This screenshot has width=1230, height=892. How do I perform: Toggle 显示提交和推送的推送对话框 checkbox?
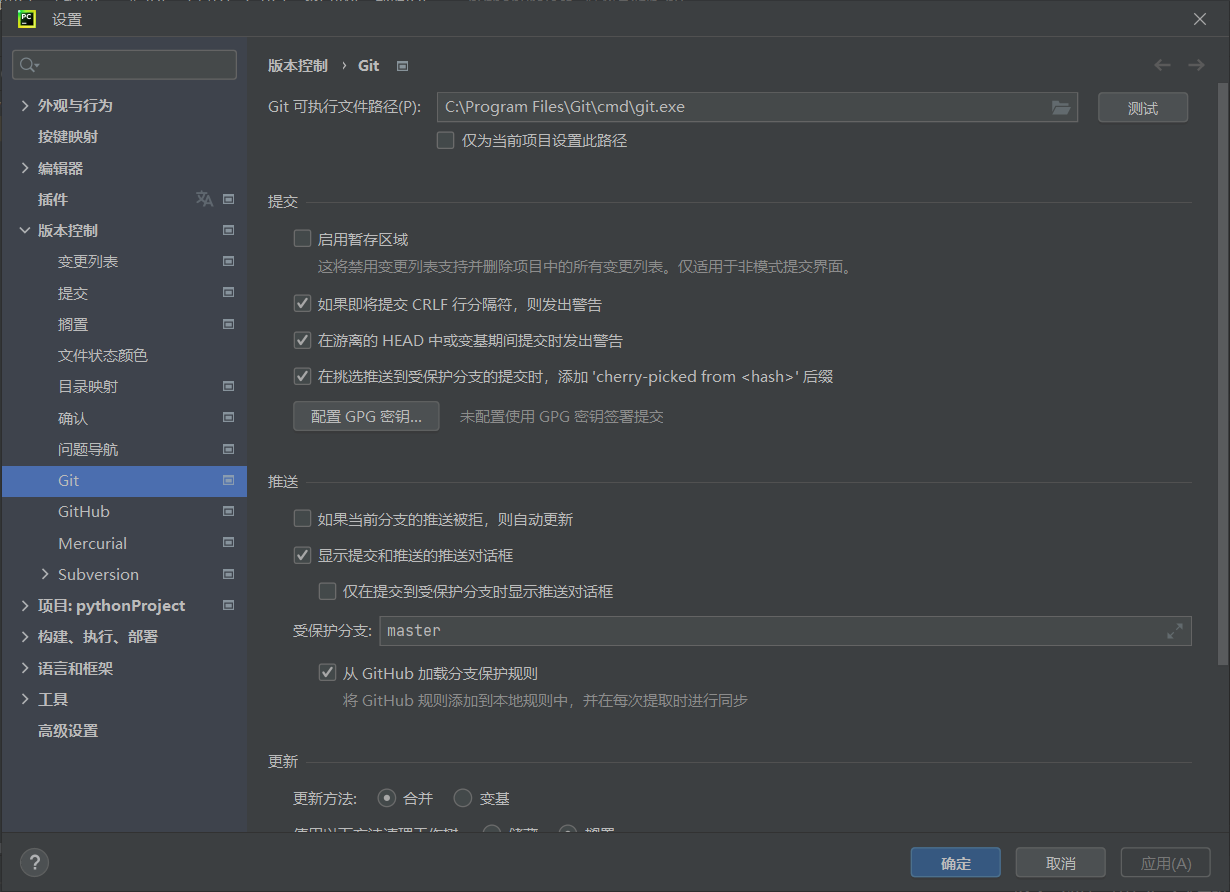[302, 555]
